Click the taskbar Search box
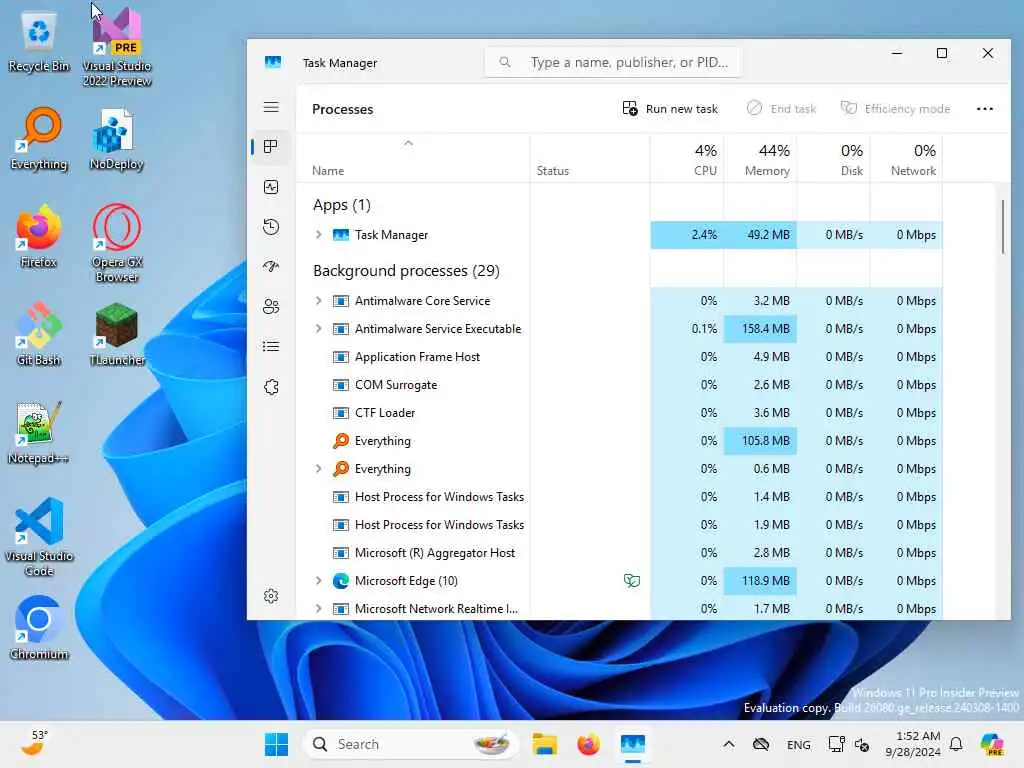 pyautogui.click(x=410, y=744)
